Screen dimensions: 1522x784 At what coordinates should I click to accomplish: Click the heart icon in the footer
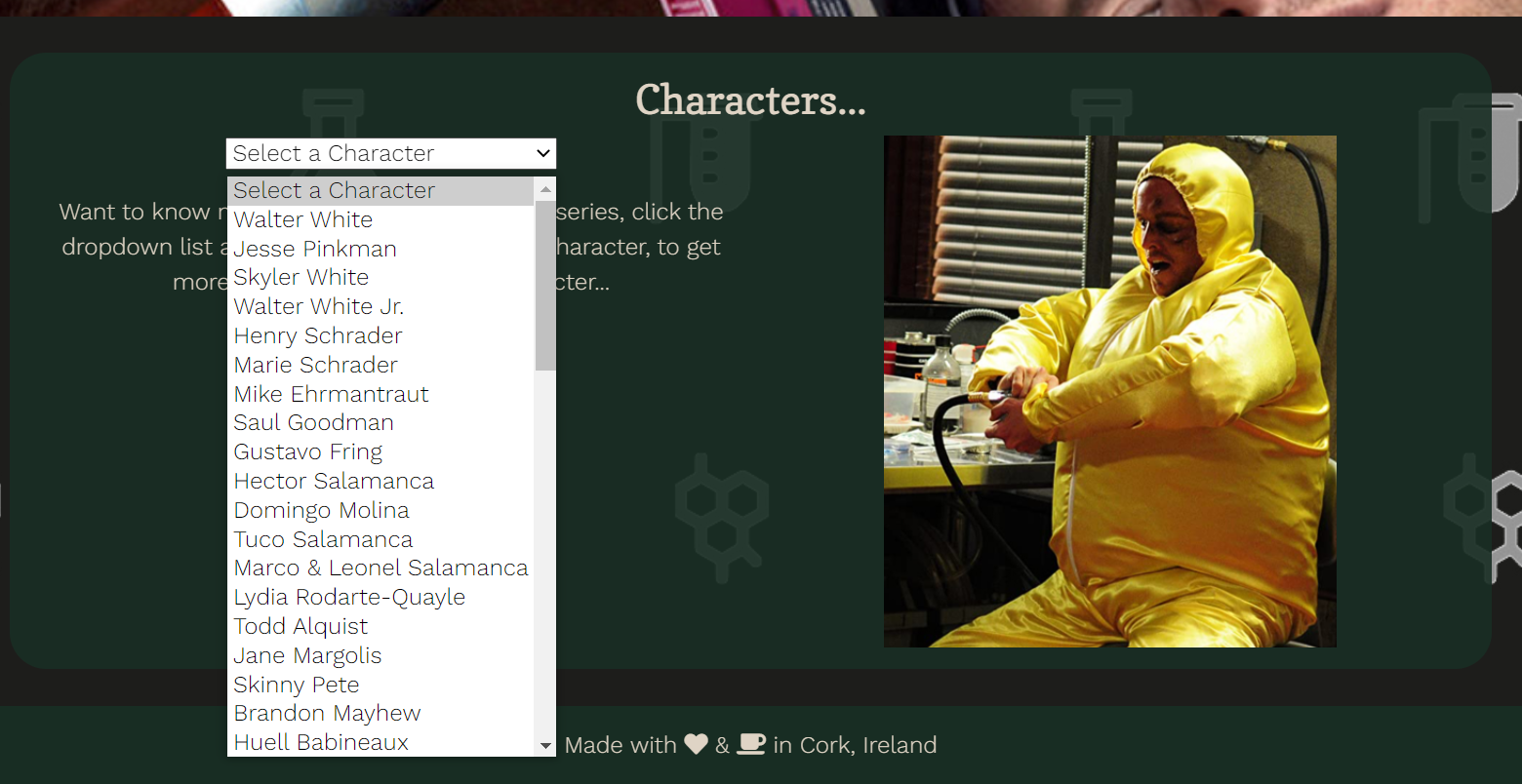click(696, 745)
